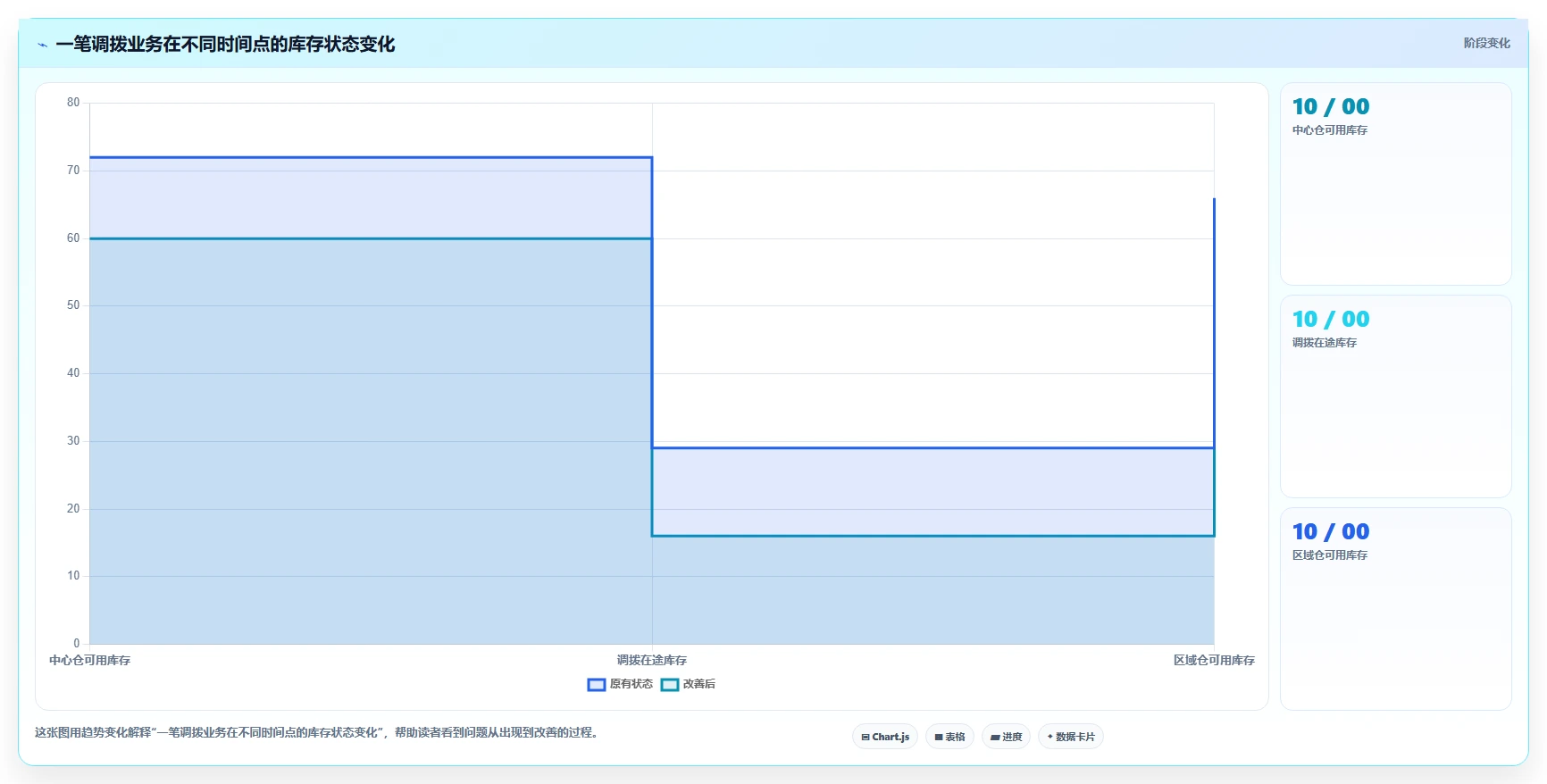Click the small icon before the panel title
The width and height of the screenshot is (1547, 784).
coord(43,45)
